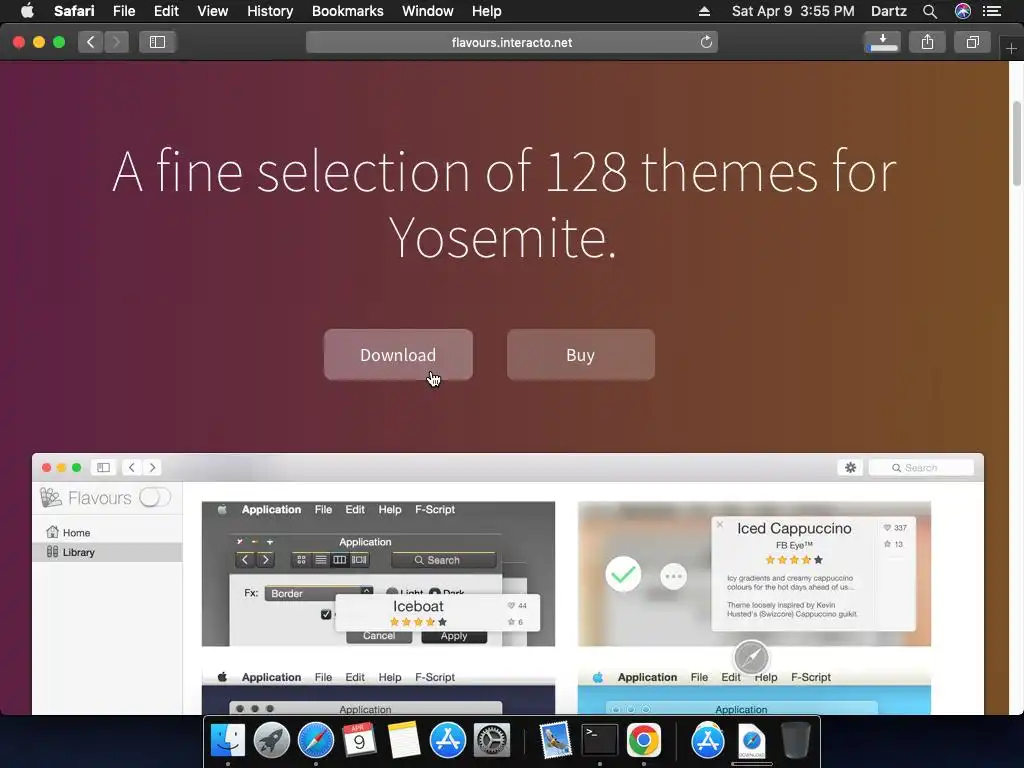
Task: Add a new Safari tab
Action: point(1011,48)
